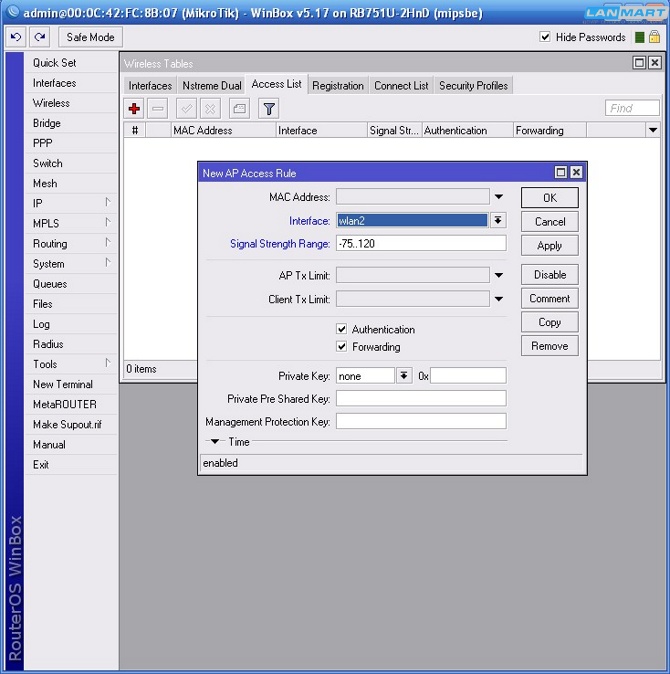Click the Private Pre Shared Key field
The width and height of the screenshot is (670, 674).
(x=421, y=398)
